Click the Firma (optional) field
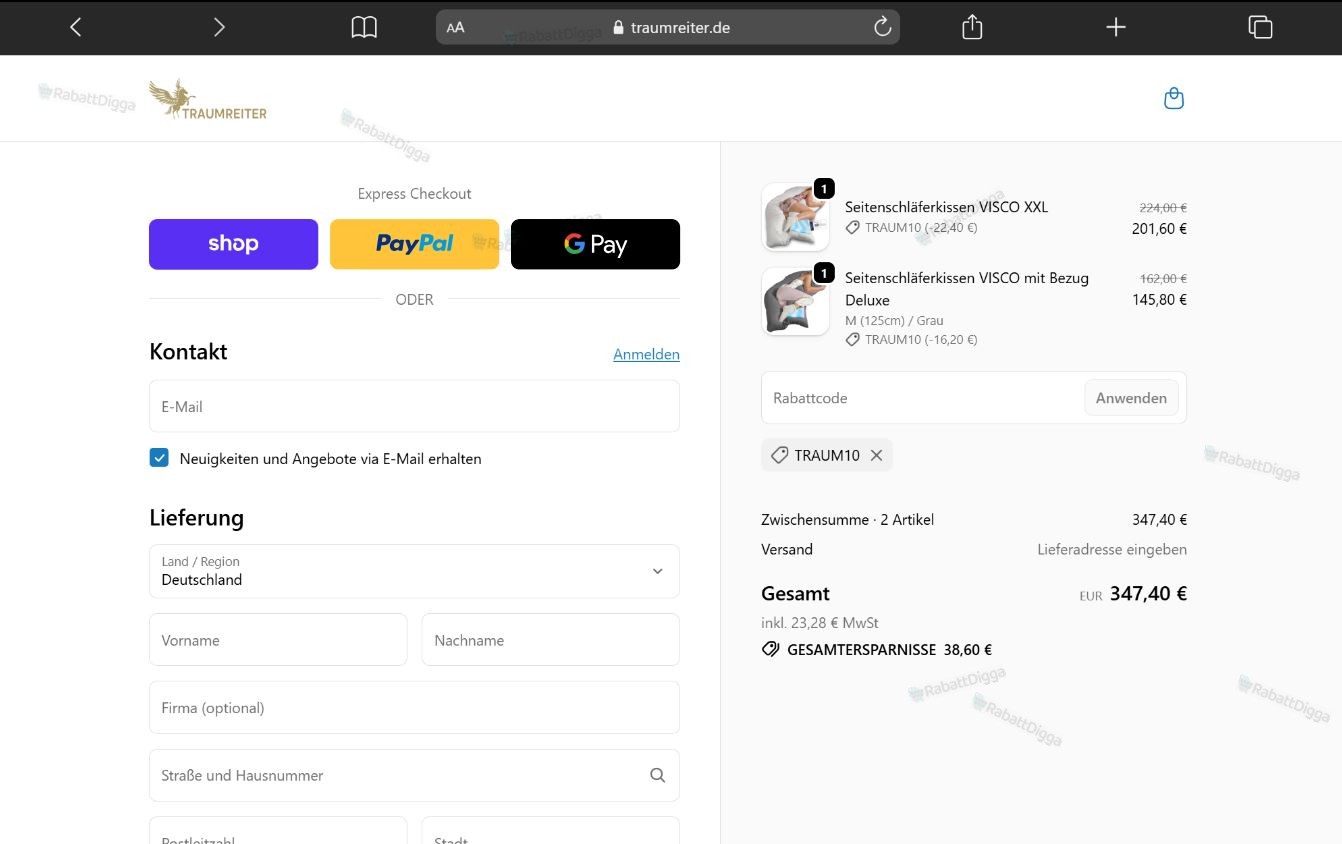This screenshot has height=844, width=1342. click(x=414, y=707)
